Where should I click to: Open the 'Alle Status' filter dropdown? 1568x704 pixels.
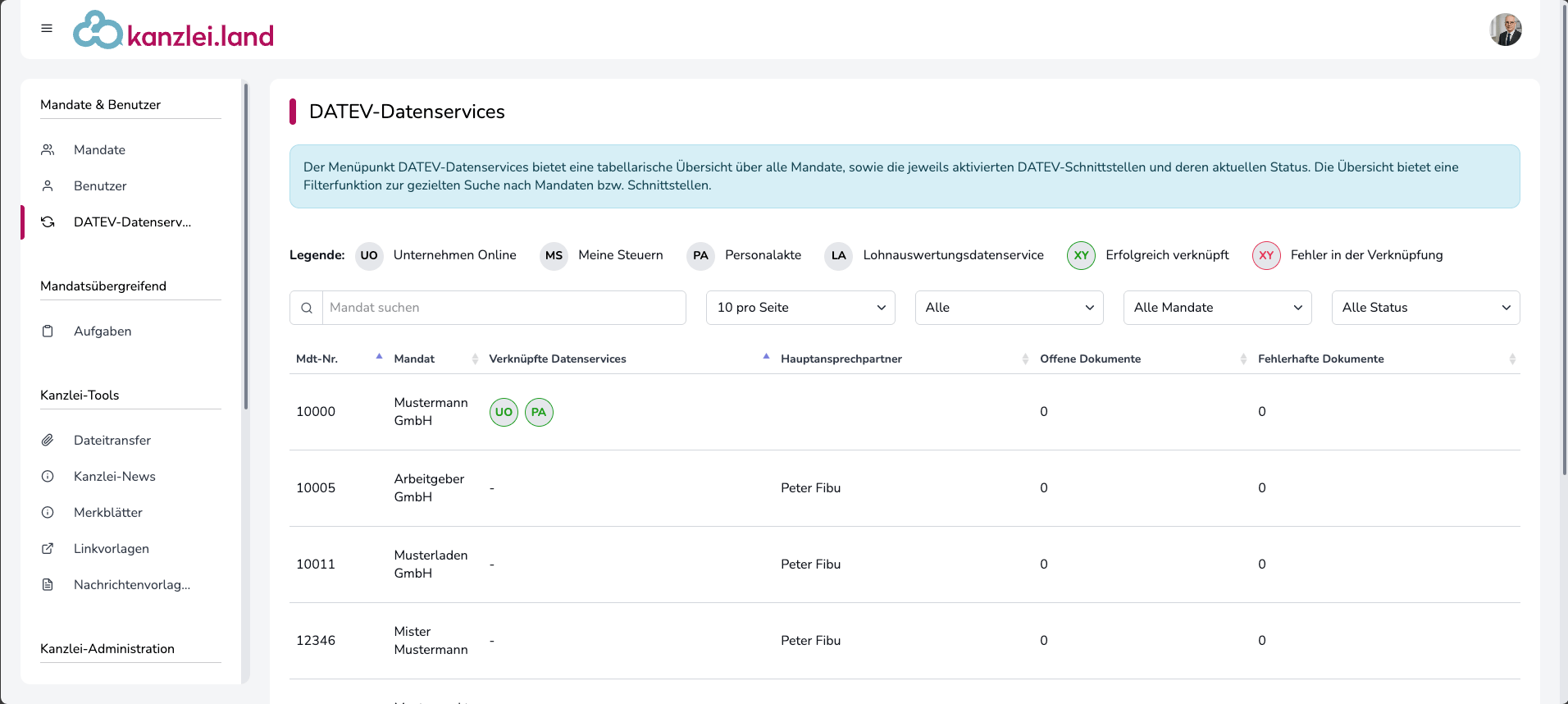[x=1425, y=308]
